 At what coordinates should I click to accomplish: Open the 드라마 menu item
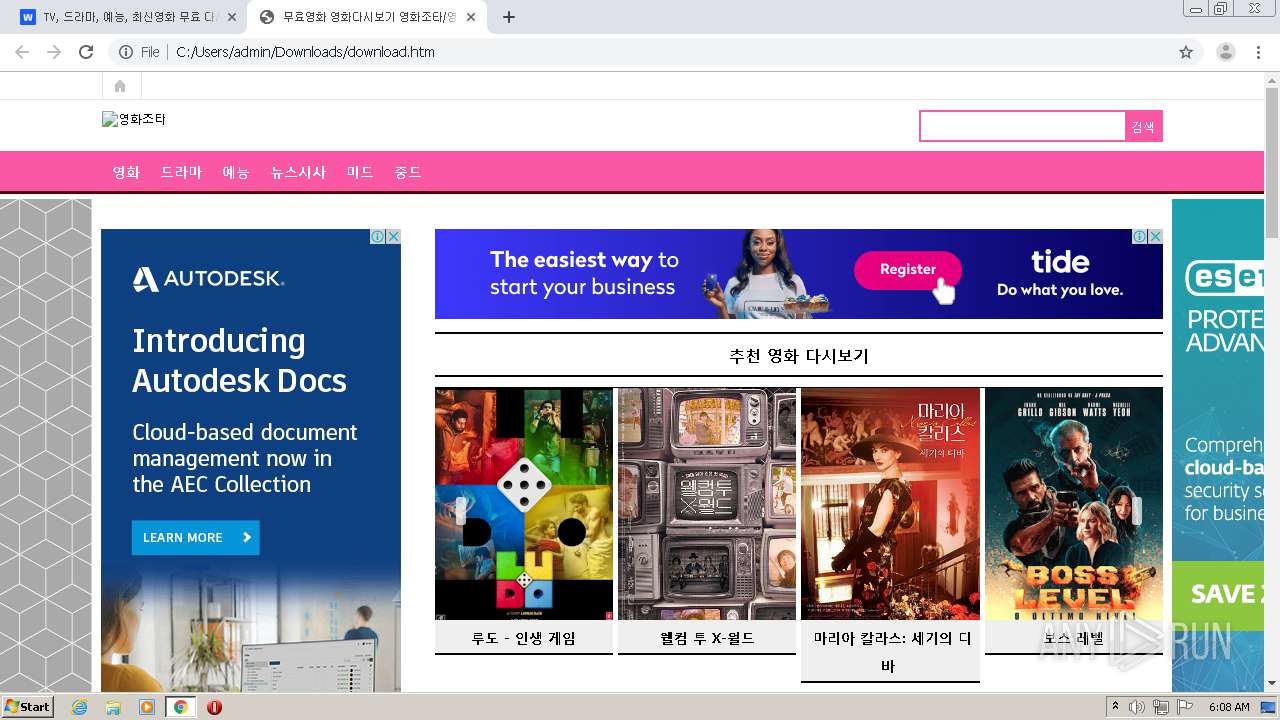181,172
